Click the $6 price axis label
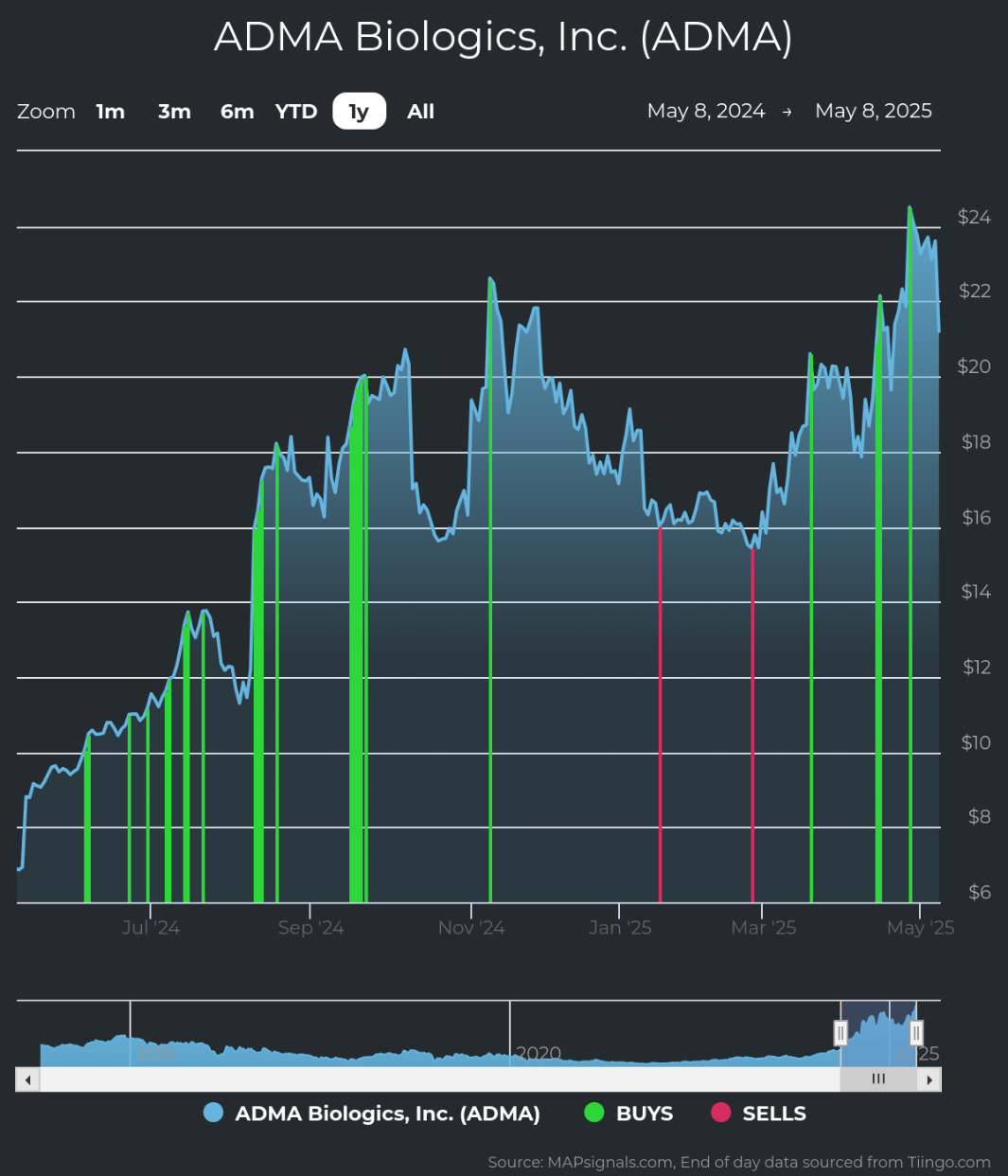 (979, 892)
